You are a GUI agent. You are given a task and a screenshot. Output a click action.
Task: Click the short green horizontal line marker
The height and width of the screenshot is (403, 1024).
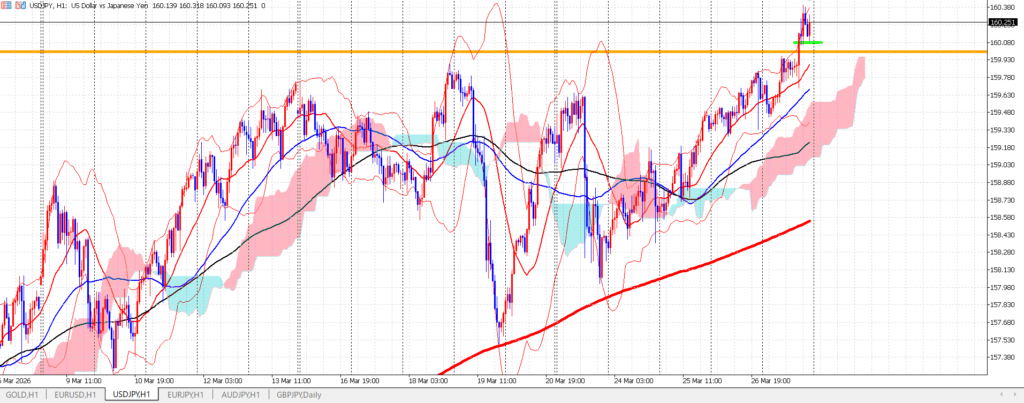click(808, 42)
